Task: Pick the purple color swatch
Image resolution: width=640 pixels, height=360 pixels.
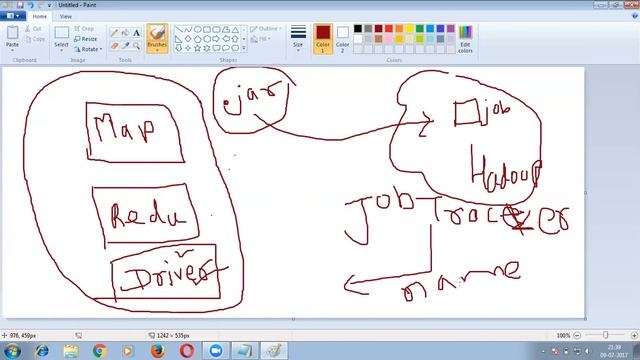Action: (x=451, y=29)
